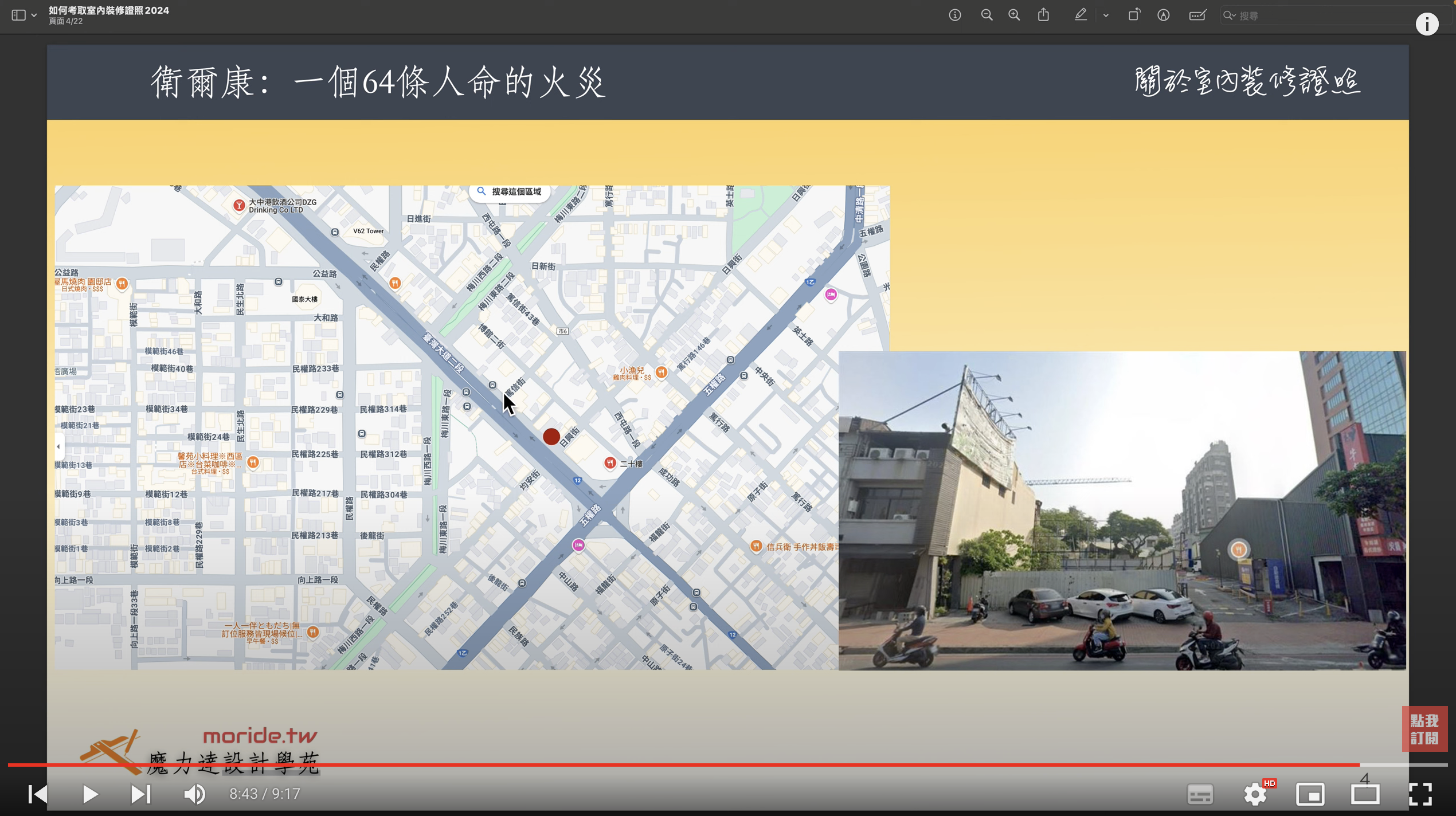This screenshot has height=816, width=1456.
Task: Click the 點我訂閱 subscribe watermark
Action: point(1424,728)
